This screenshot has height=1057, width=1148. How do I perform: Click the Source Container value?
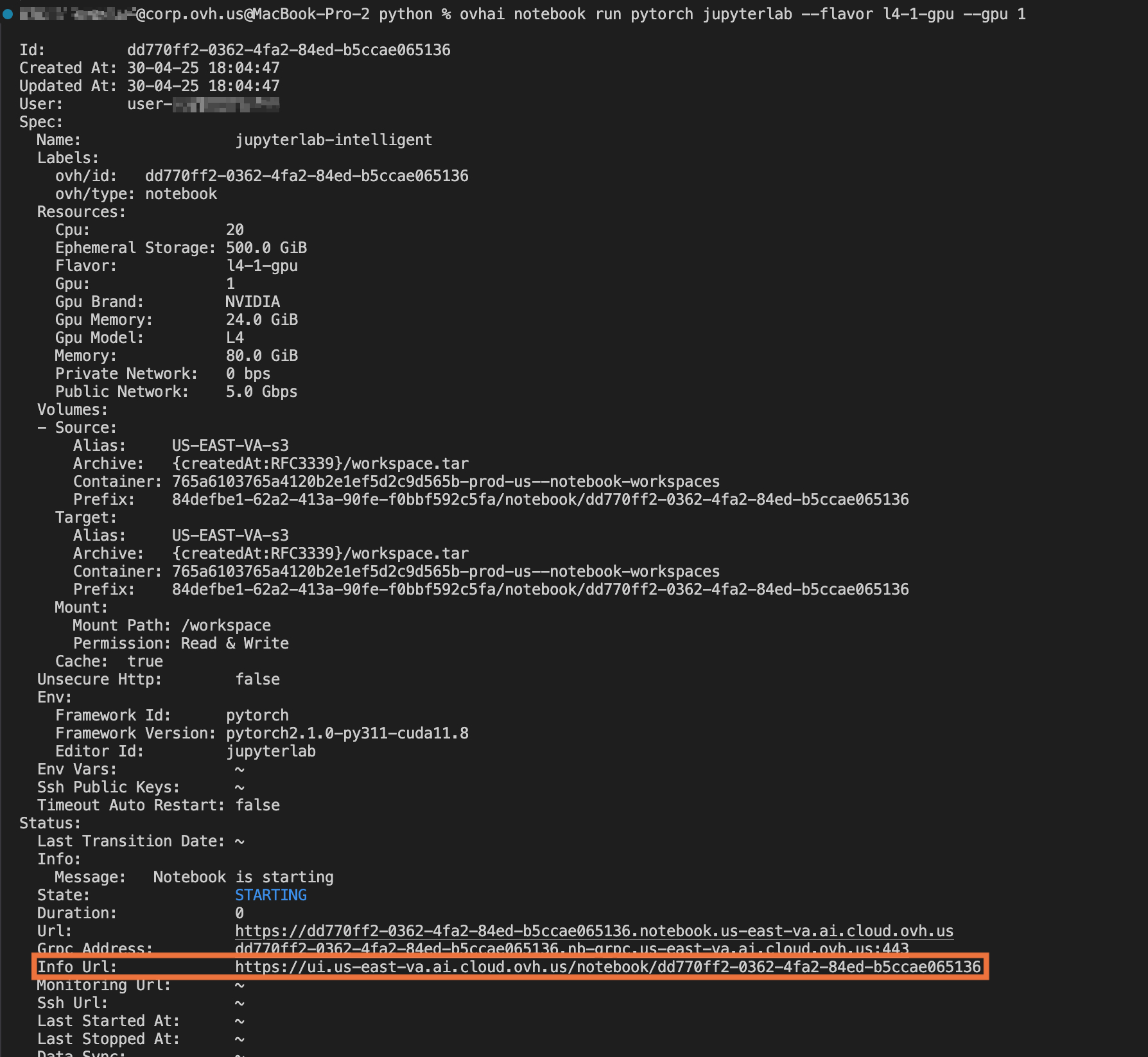click(446, 482)
